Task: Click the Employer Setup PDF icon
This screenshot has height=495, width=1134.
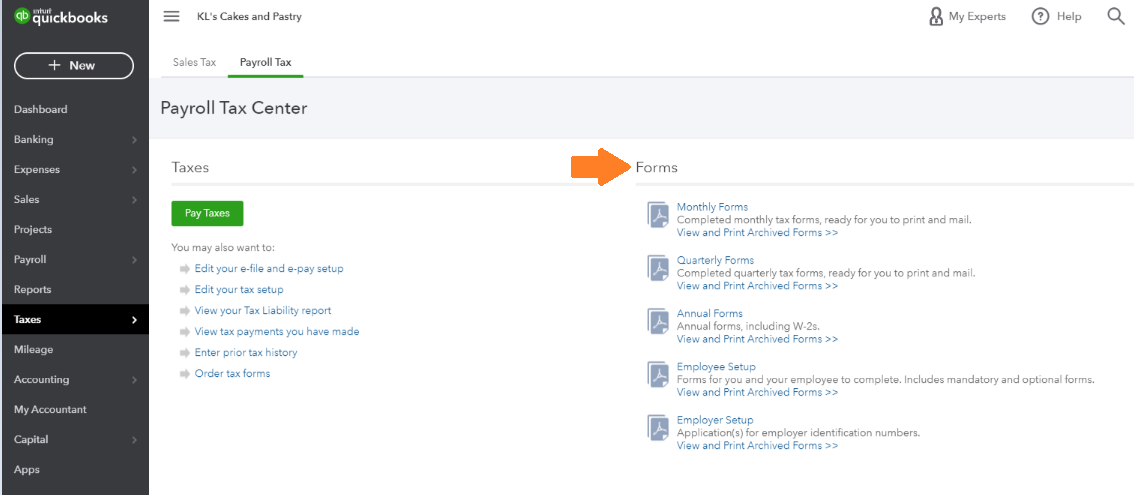Action: point(658,428)
